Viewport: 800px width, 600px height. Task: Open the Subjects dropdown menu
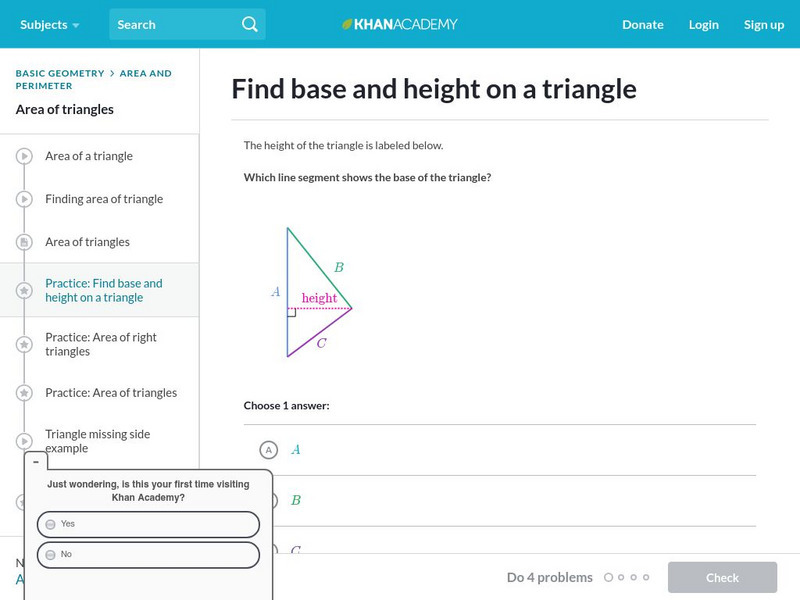(50, 24)
